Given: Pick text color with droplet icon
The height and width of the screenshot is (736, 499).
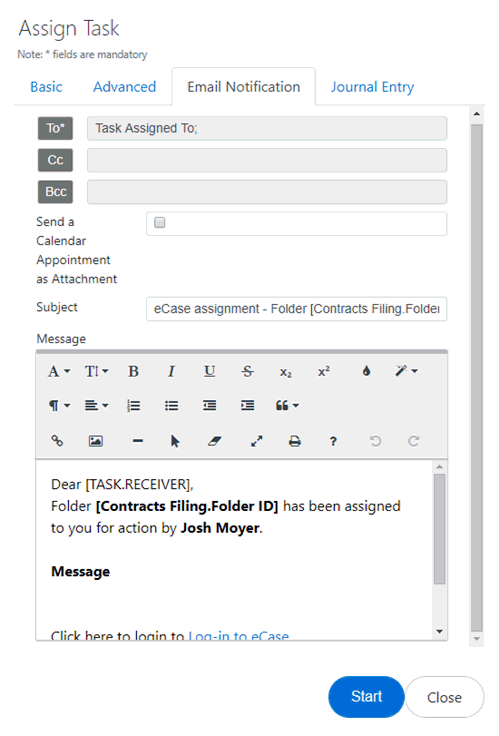Looking at the screenshot, I should tap(366, 371).
